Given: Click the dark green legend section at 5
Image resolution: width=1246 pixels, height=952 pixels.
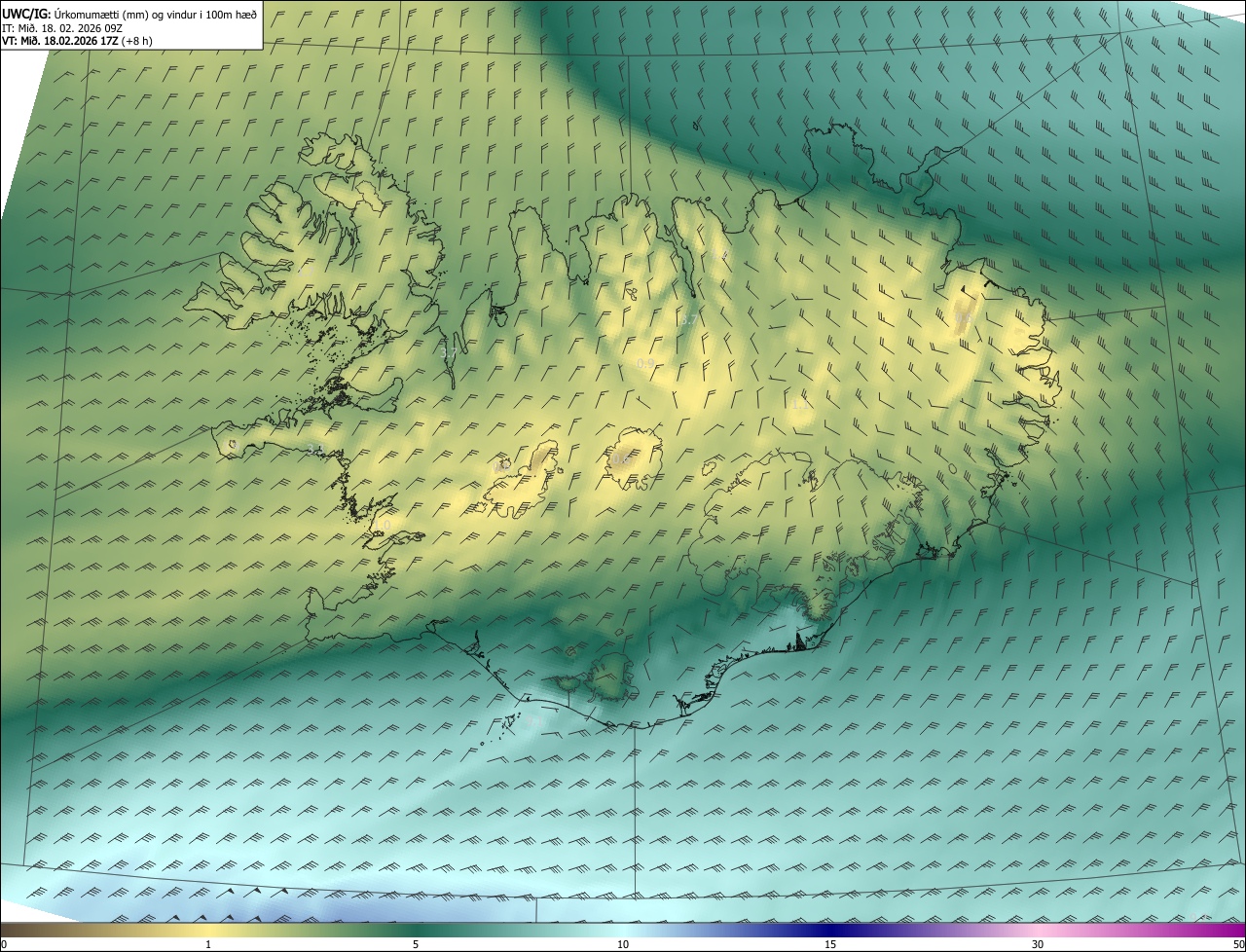Looking at the screenshot, I should 416,930.
